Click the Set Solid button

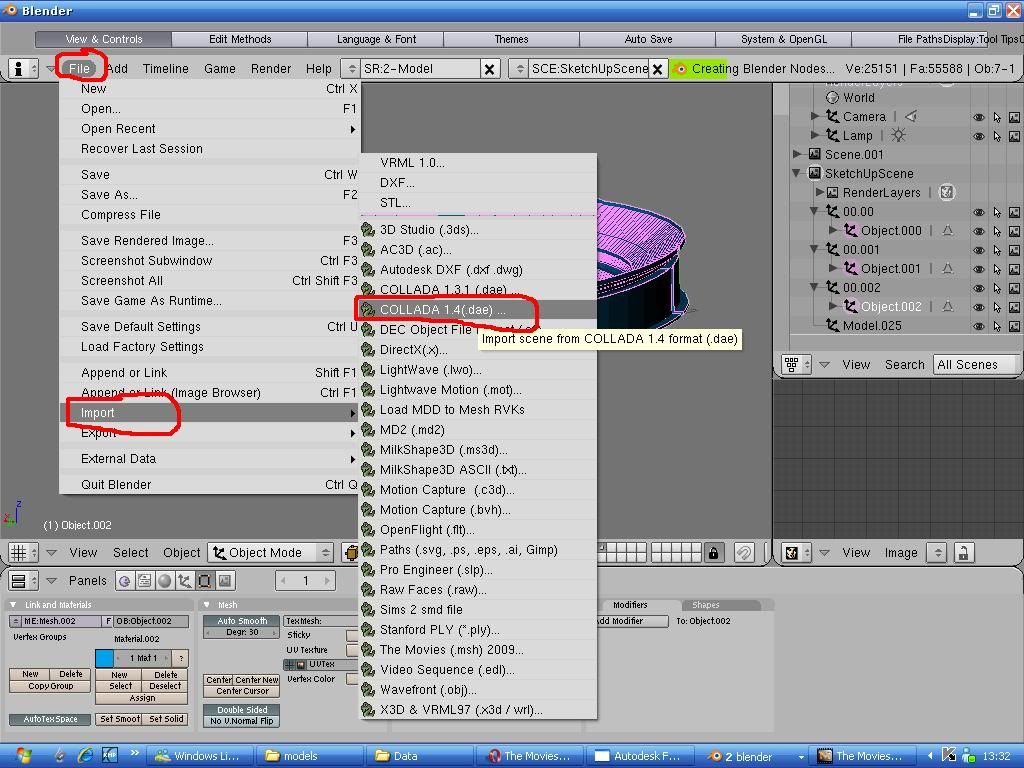pyautogui.click(x=166, y=719)
